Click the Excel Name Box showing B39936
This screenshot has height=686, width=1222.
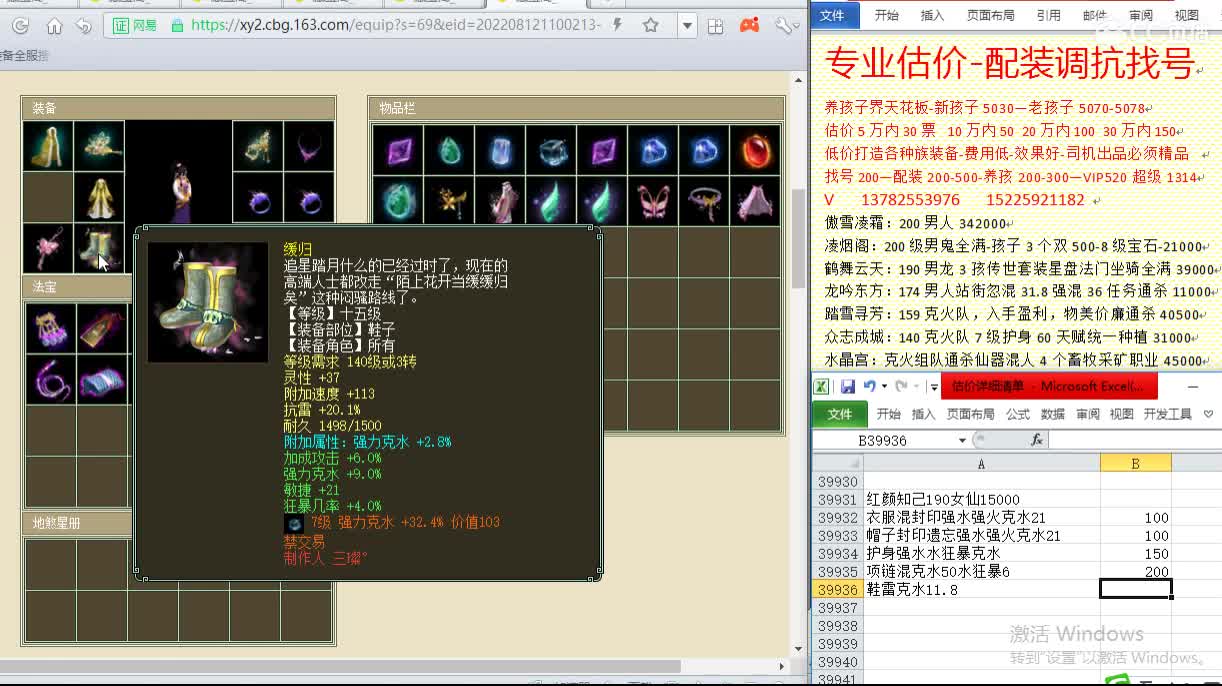[885, 440]
